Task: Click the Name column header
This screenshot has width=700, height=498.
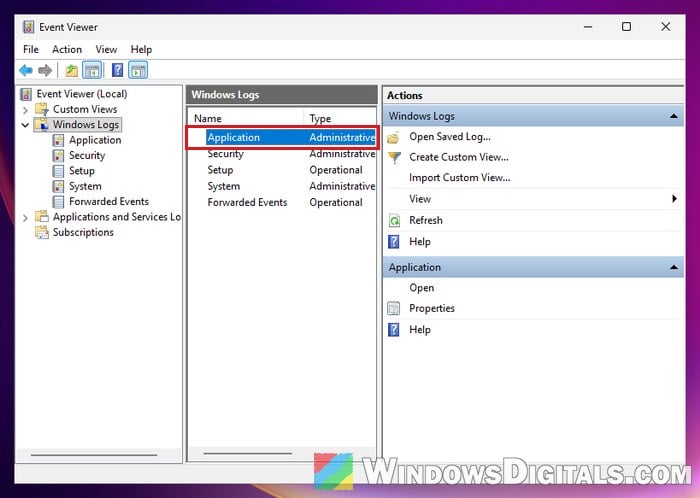Action: [246, 119]
